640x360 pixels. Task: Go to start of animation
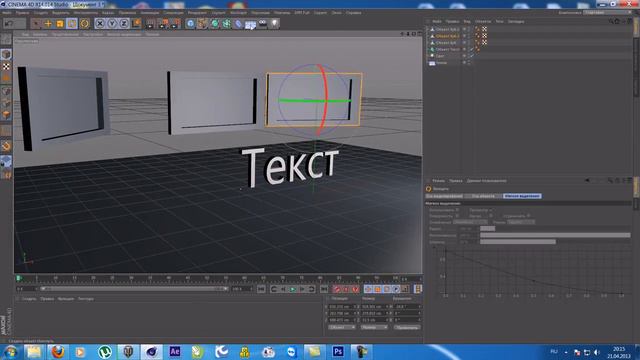coord(261,289)
